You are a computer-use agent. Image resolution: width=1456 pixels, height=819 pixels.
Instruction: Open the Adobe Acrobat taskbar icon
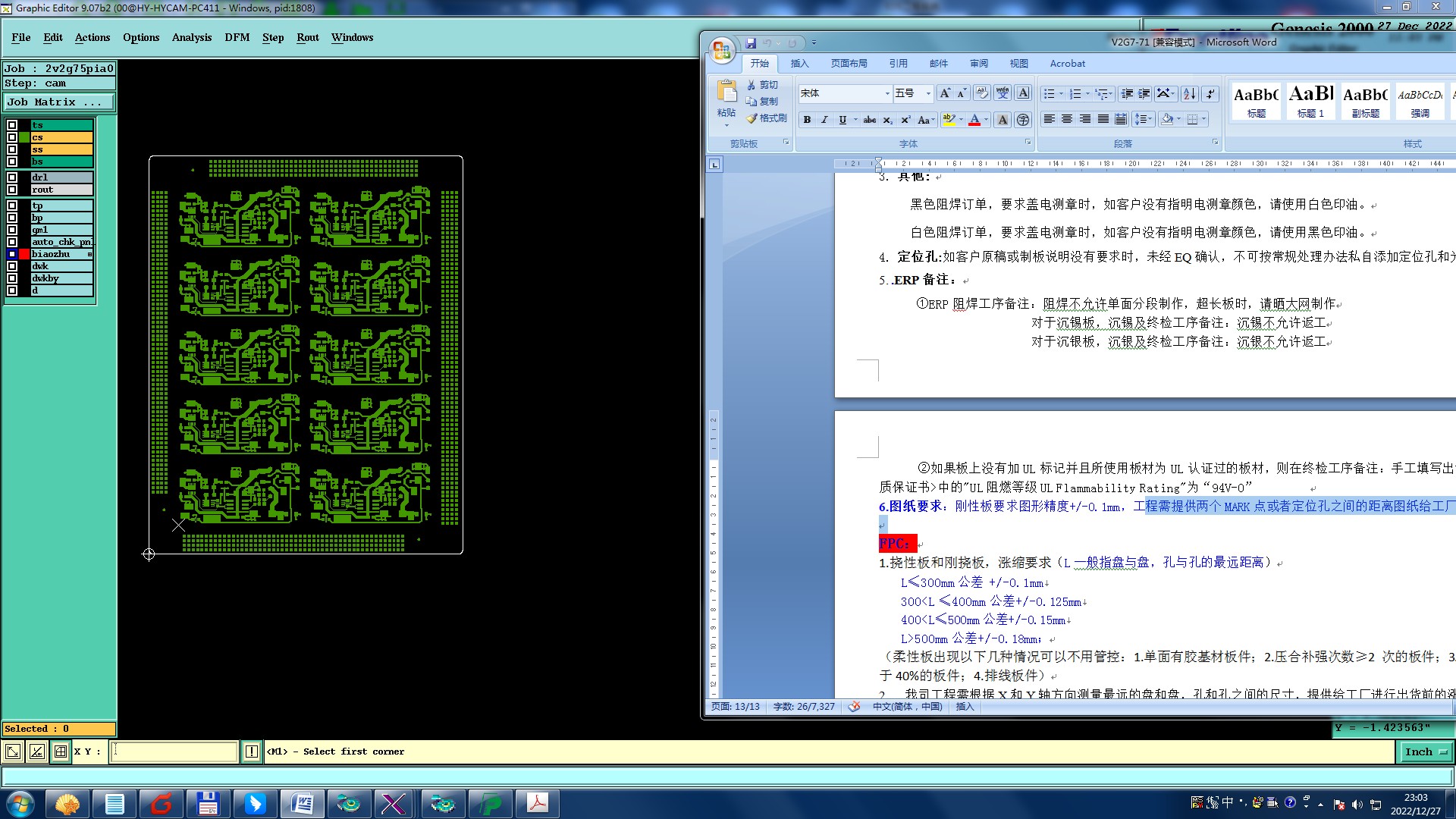pyautogui.click(x=538, y=803)
